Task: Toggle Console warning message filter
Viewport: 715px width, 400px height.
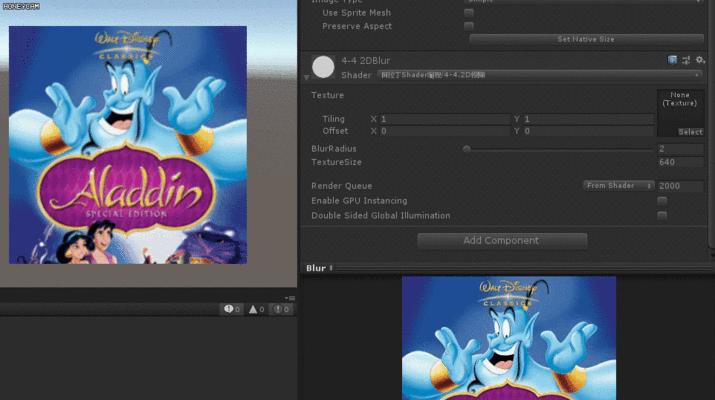Action: click(256, 309)
